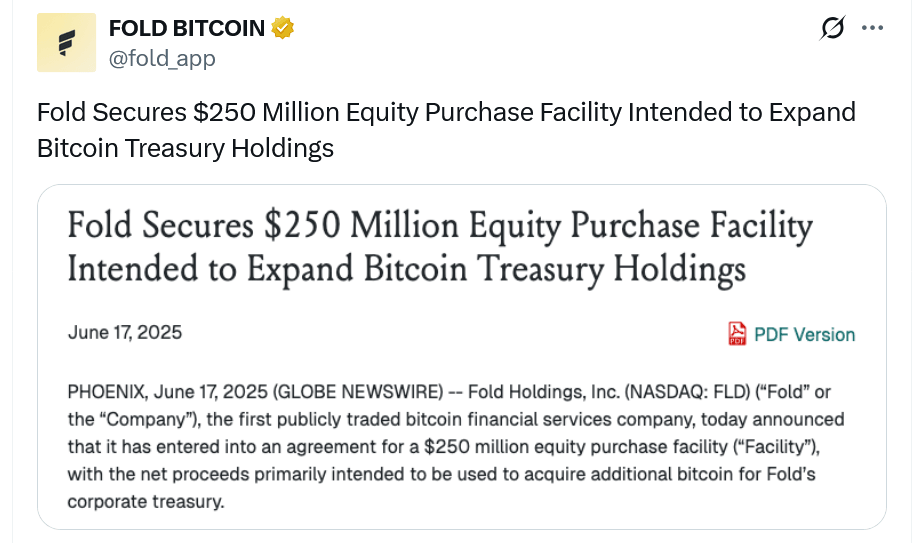Screen dimensions: 922x543
Task: Click the red PDF file icon
Action: coord(737,334)
